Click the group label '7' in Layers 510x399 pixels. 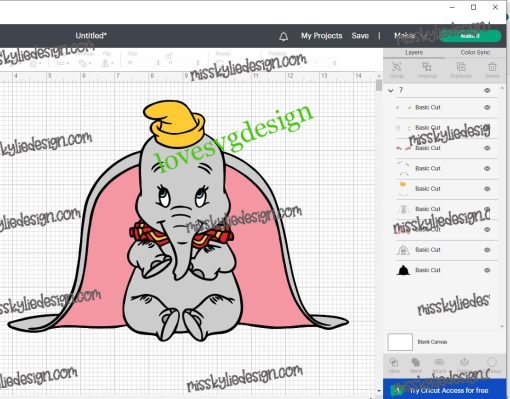[x=401, y=90]
